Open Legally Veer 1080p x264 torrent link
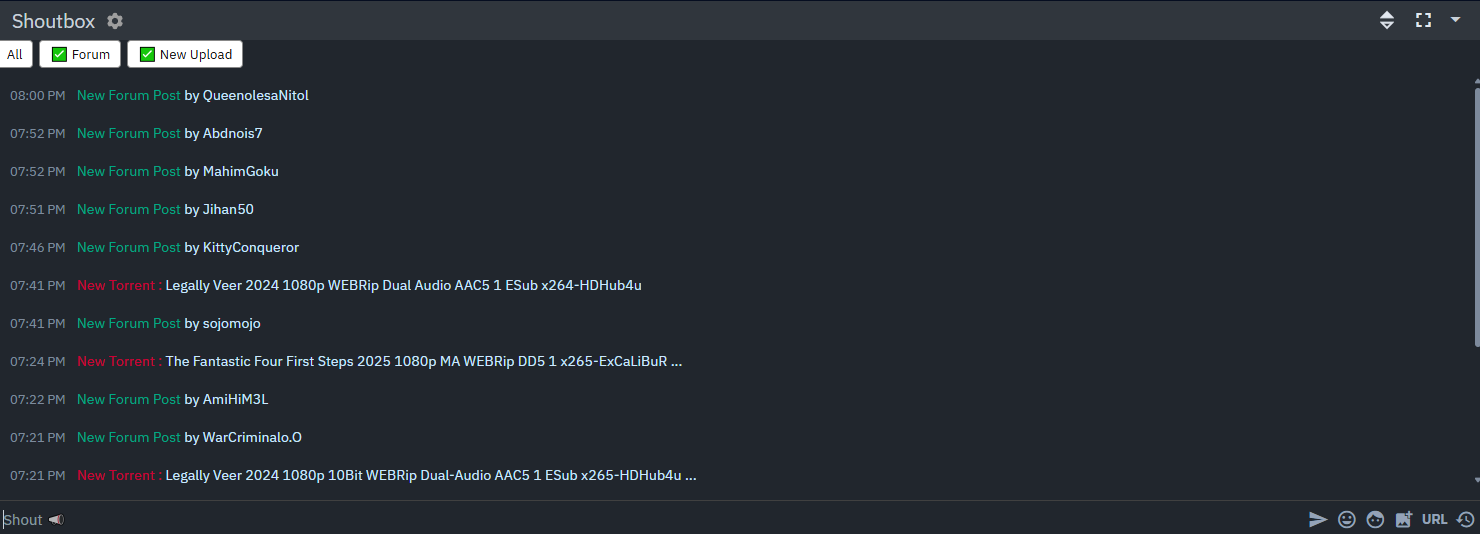Image resolution: width=1480 pixels, height=534 pixels. tap(403, 285)
